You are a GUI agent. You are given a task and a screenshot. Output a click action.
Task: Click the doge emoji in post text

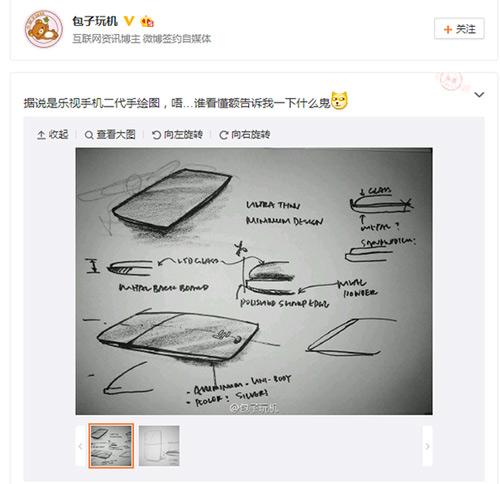point(339,101)
